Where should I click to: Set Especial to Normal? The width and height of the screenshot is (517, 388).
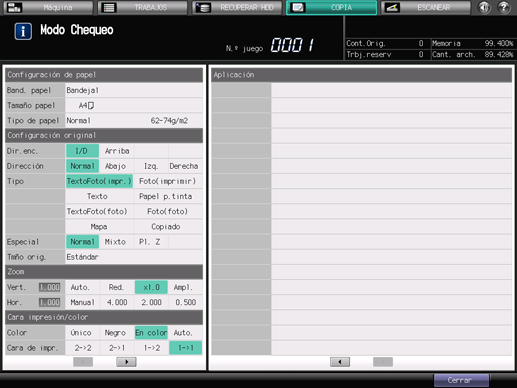tap(82, 242)
